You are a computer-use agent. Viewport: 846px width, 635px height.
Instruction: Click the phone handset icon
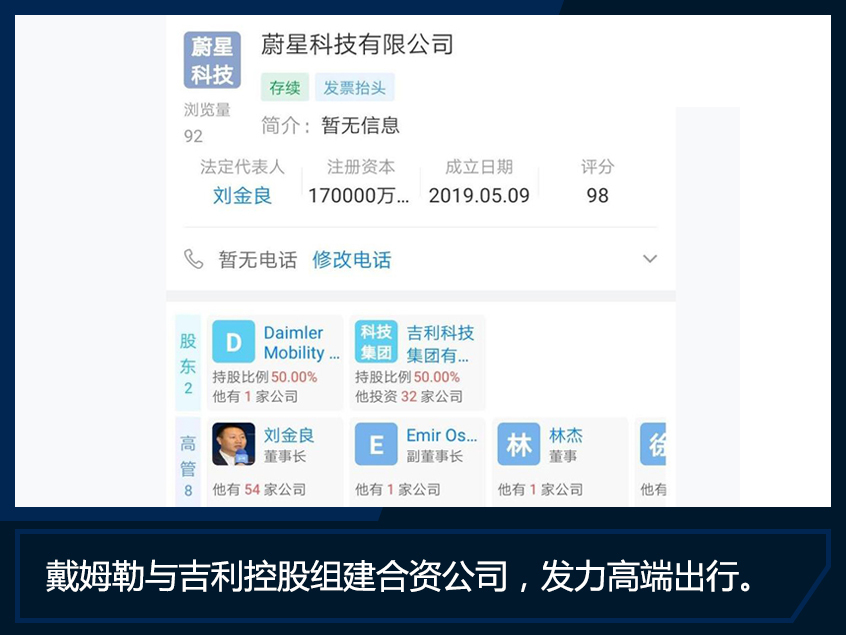pos(193,259)
